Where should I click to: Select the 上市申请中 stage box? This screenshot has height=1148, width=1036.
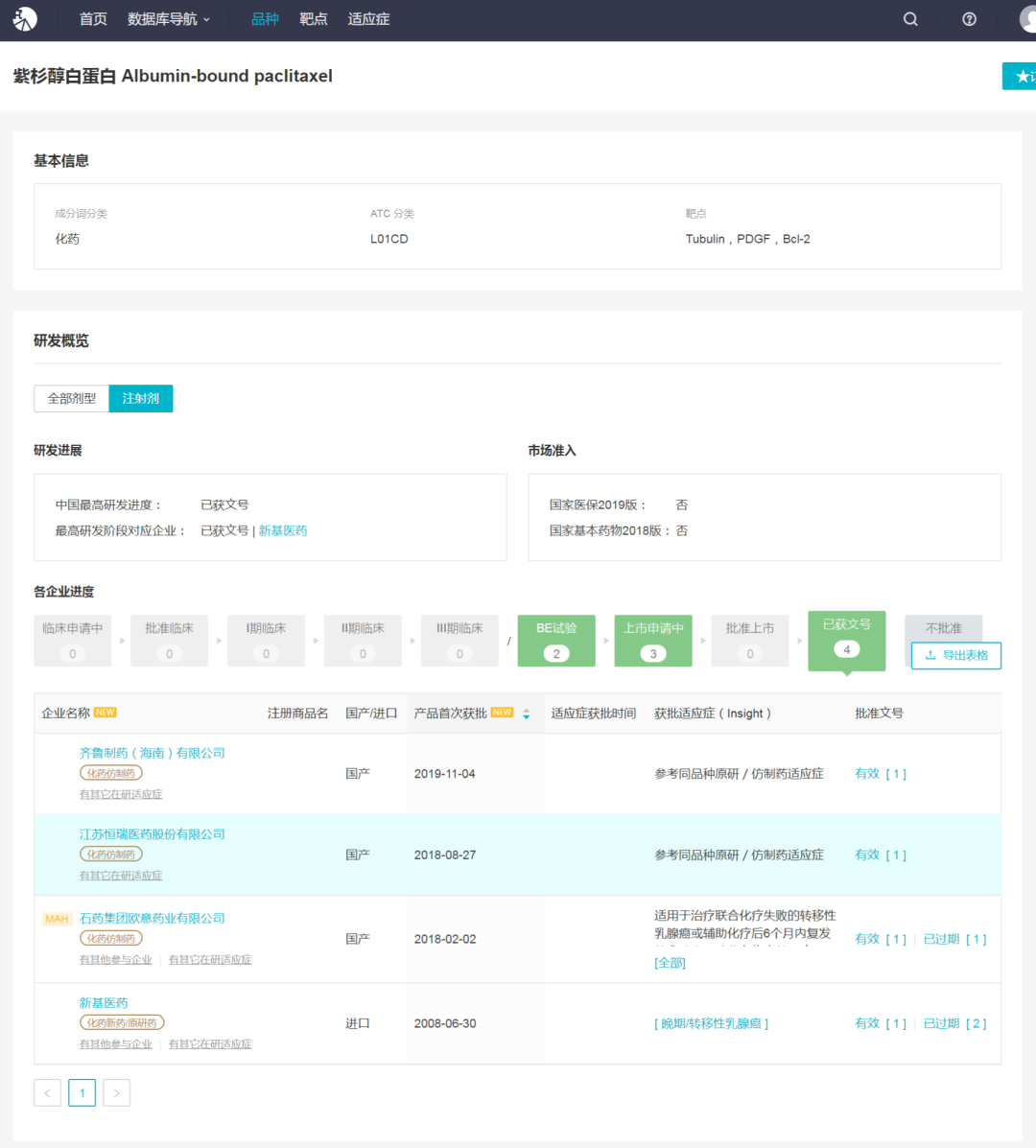(653, 641)
